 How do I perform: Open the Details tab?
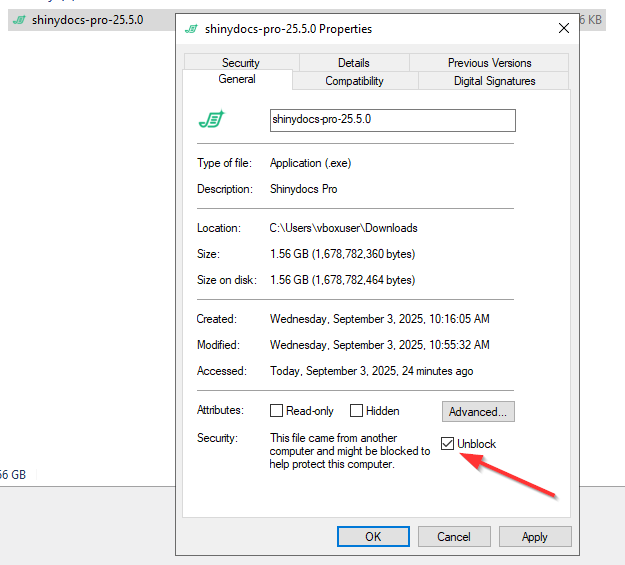tap(353, 62)
